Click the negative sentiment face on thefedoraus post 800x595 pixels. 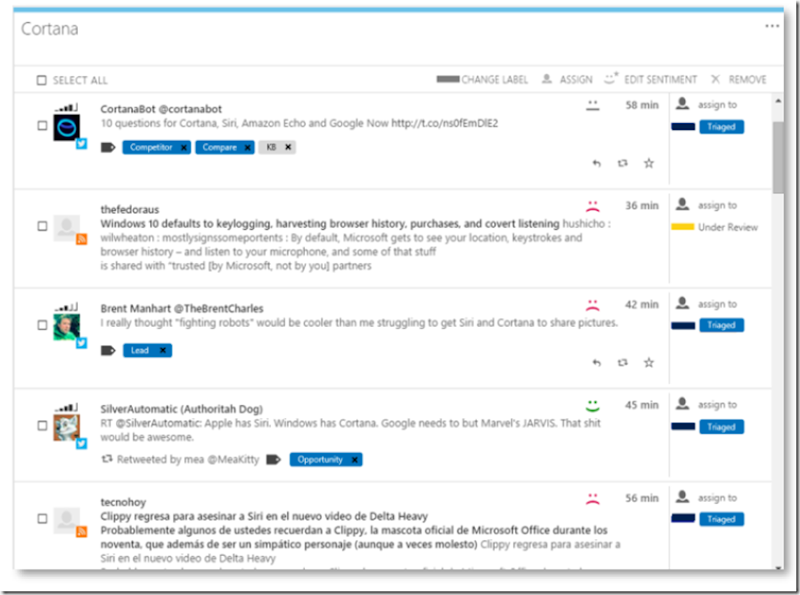(592, 206)
